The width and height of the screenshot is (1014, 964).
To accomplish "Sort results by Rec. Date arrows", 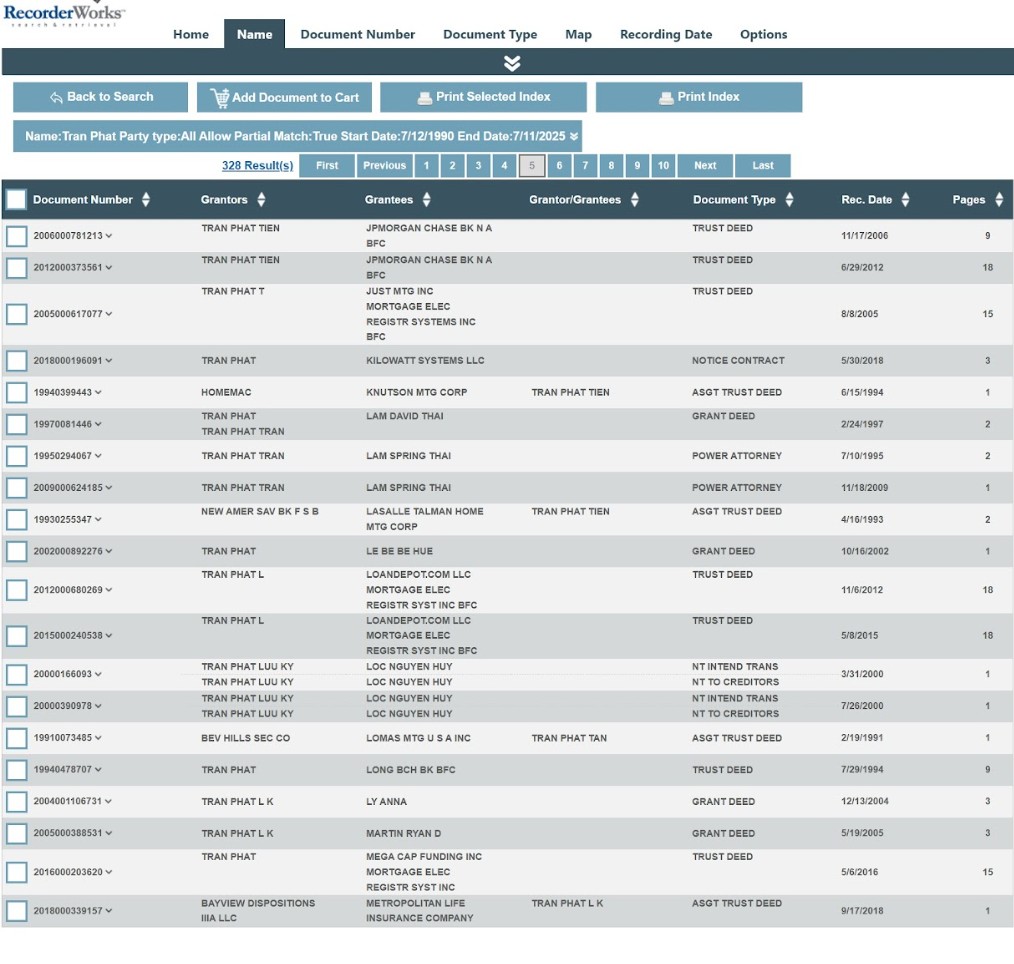I will pyautogui.click(x=905, y=200).
